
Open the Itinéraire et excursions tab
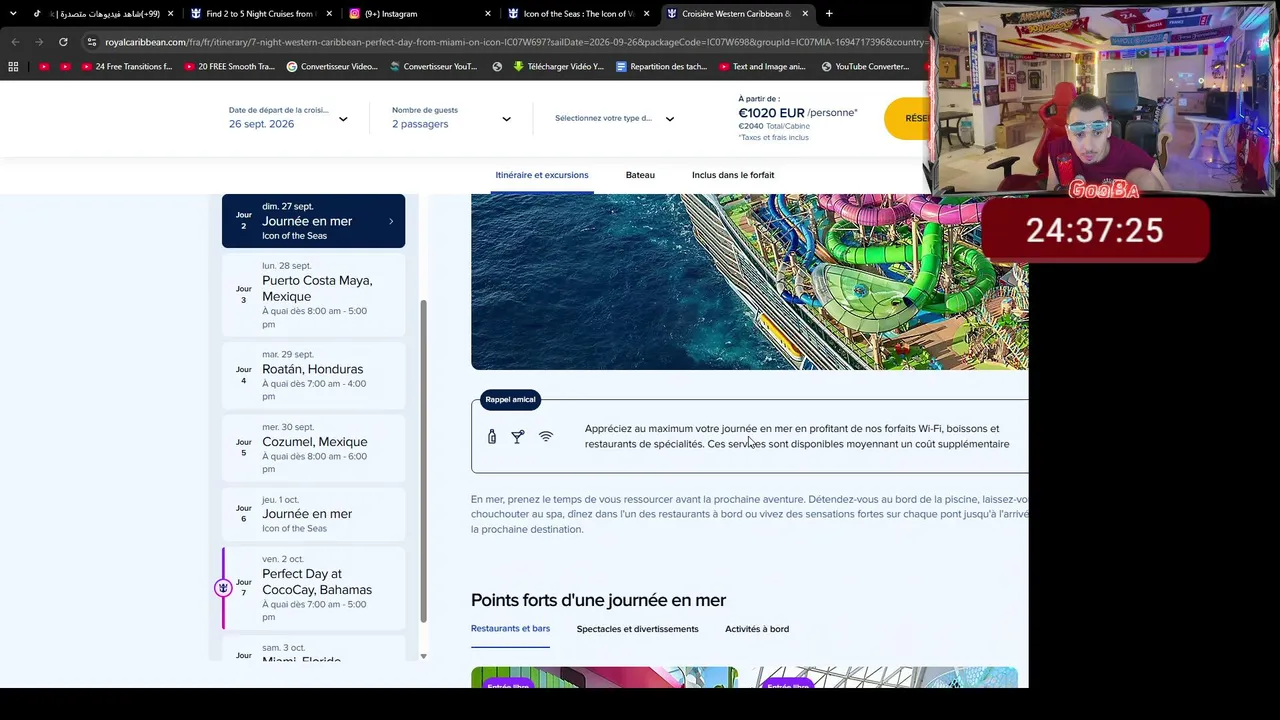pos(542,175)
